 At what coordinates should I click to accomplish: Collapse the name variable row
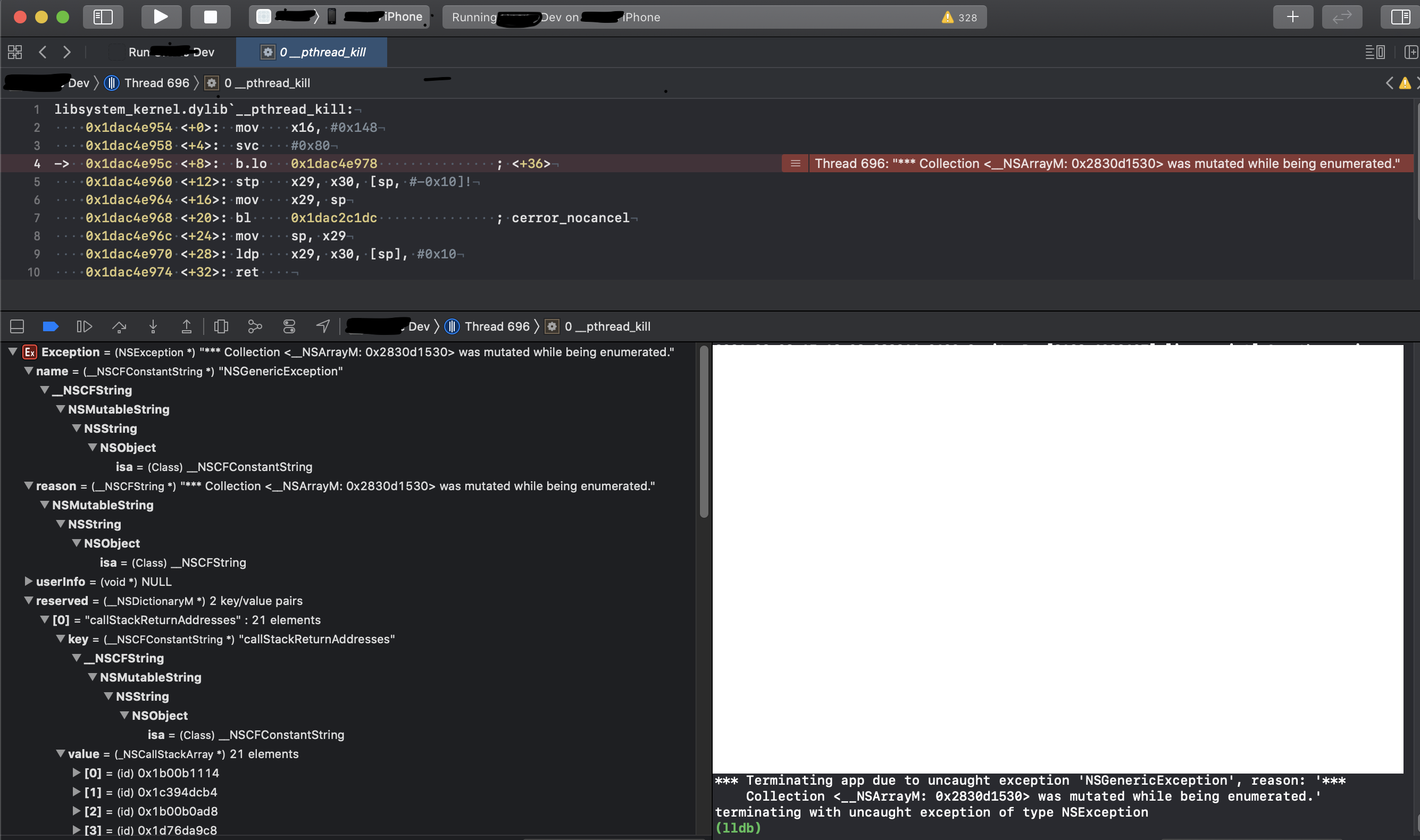28,371
